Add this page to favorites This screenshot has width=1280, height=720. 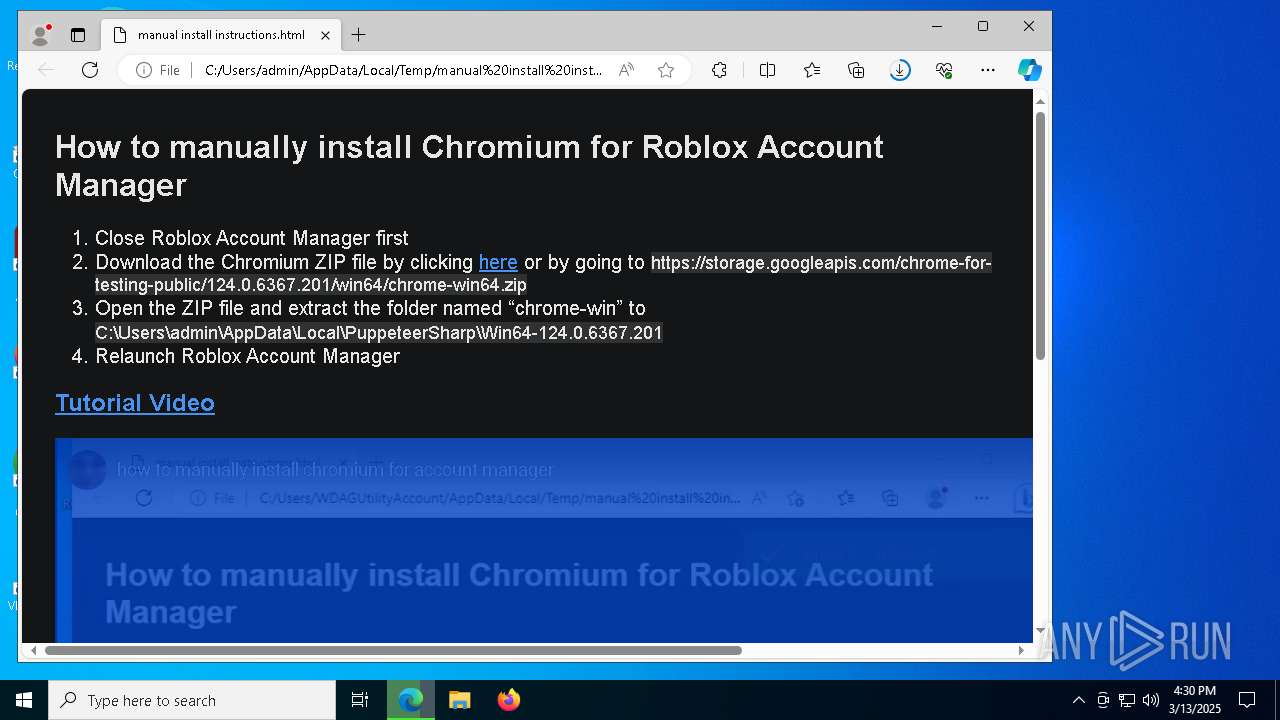click(666, 70)
